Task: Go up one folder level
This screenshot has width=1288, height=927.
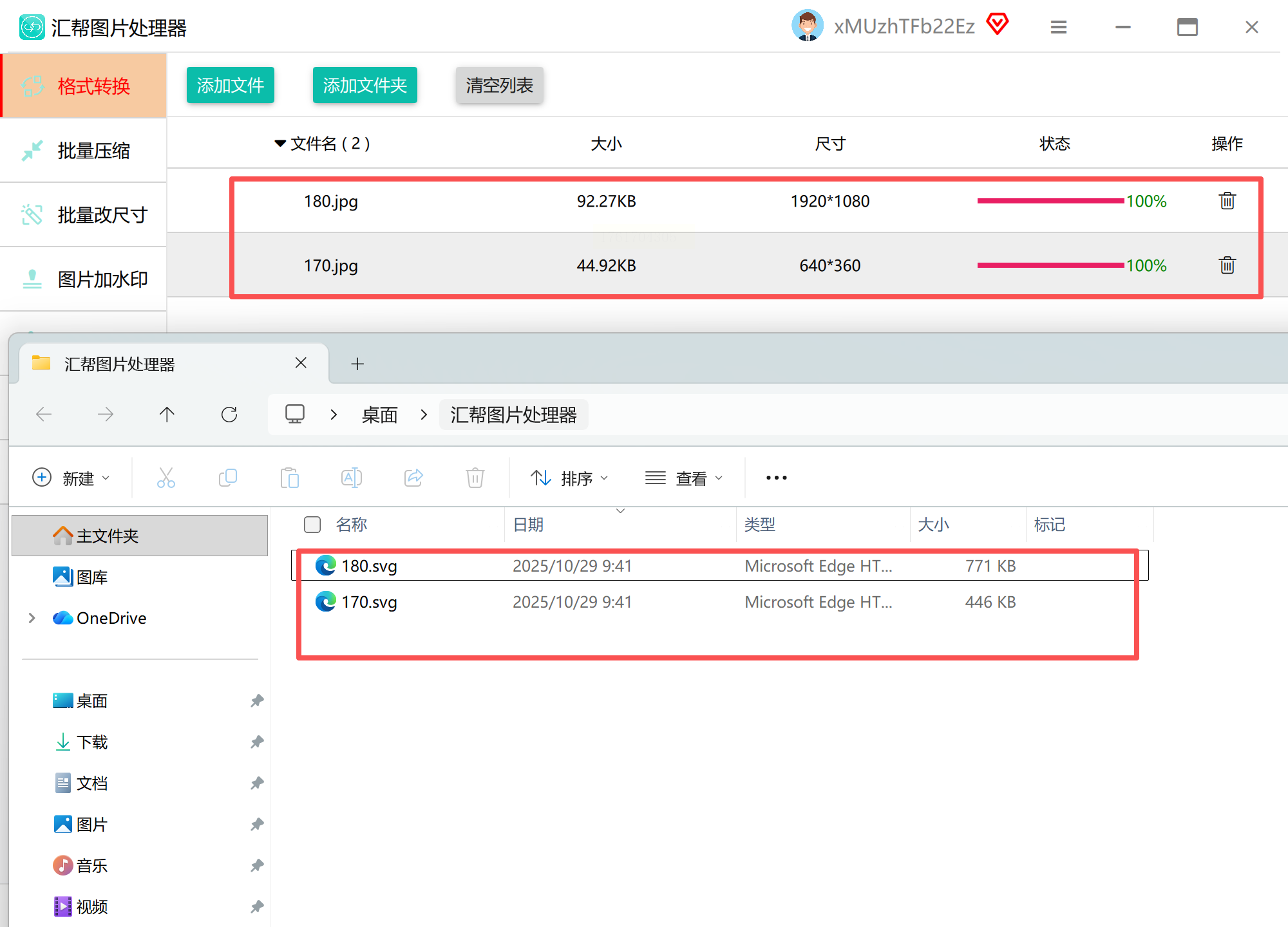Action: (167, 415)
